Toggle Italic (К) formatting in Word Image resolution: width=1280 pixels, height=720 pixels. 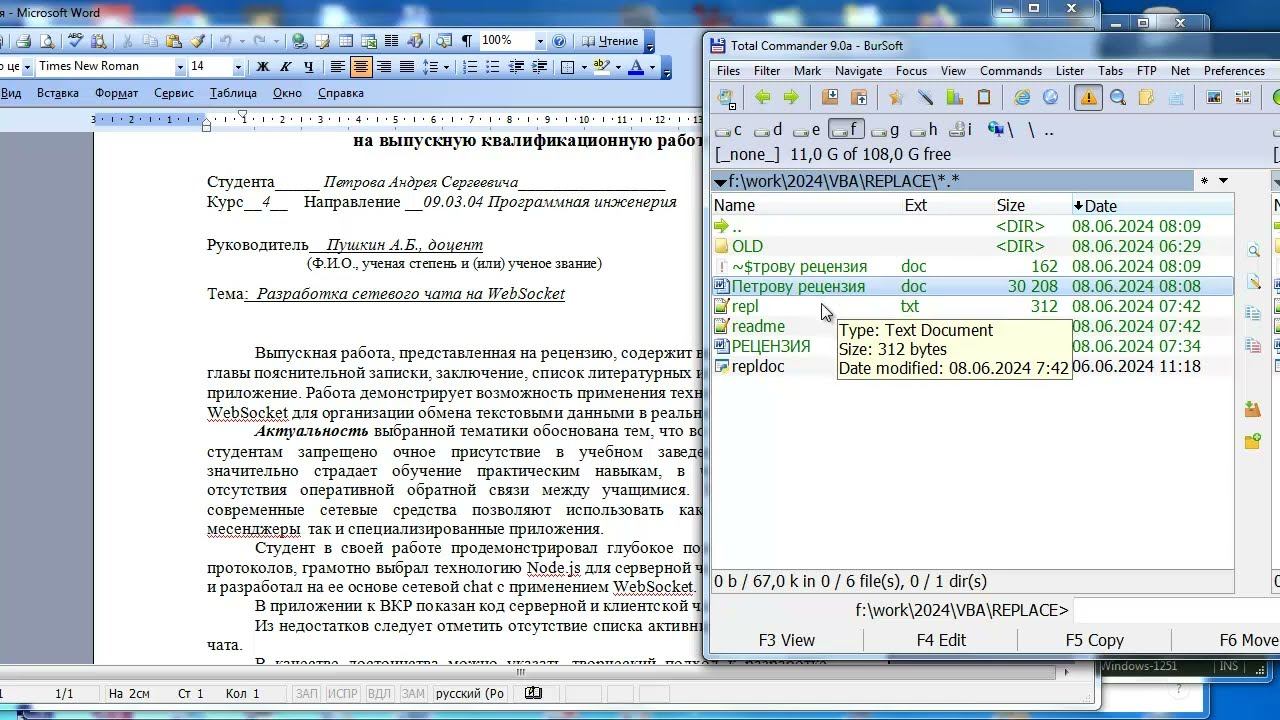[286, 67]
